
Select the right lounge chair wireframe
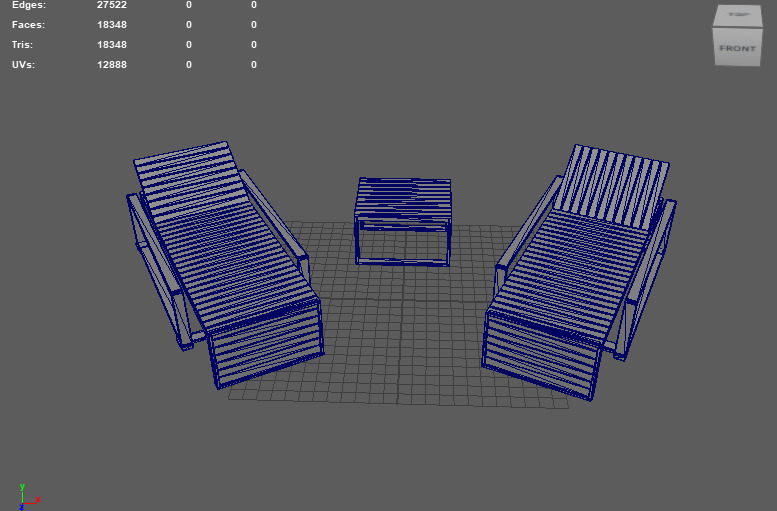[x=579, y=272]
